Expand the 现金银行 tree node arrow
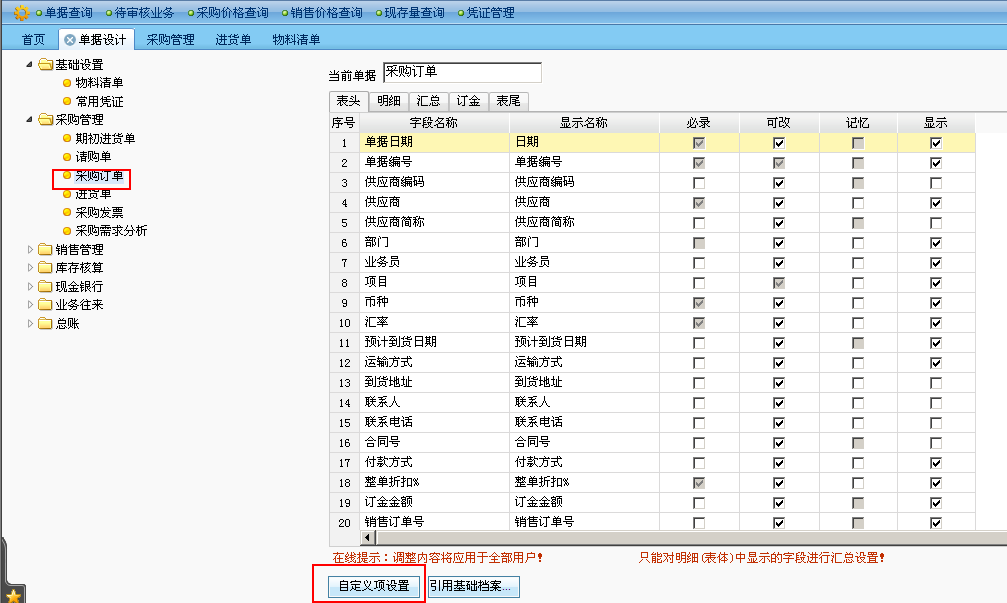This screenshot has width=1007, height=603. click(30, 286)
